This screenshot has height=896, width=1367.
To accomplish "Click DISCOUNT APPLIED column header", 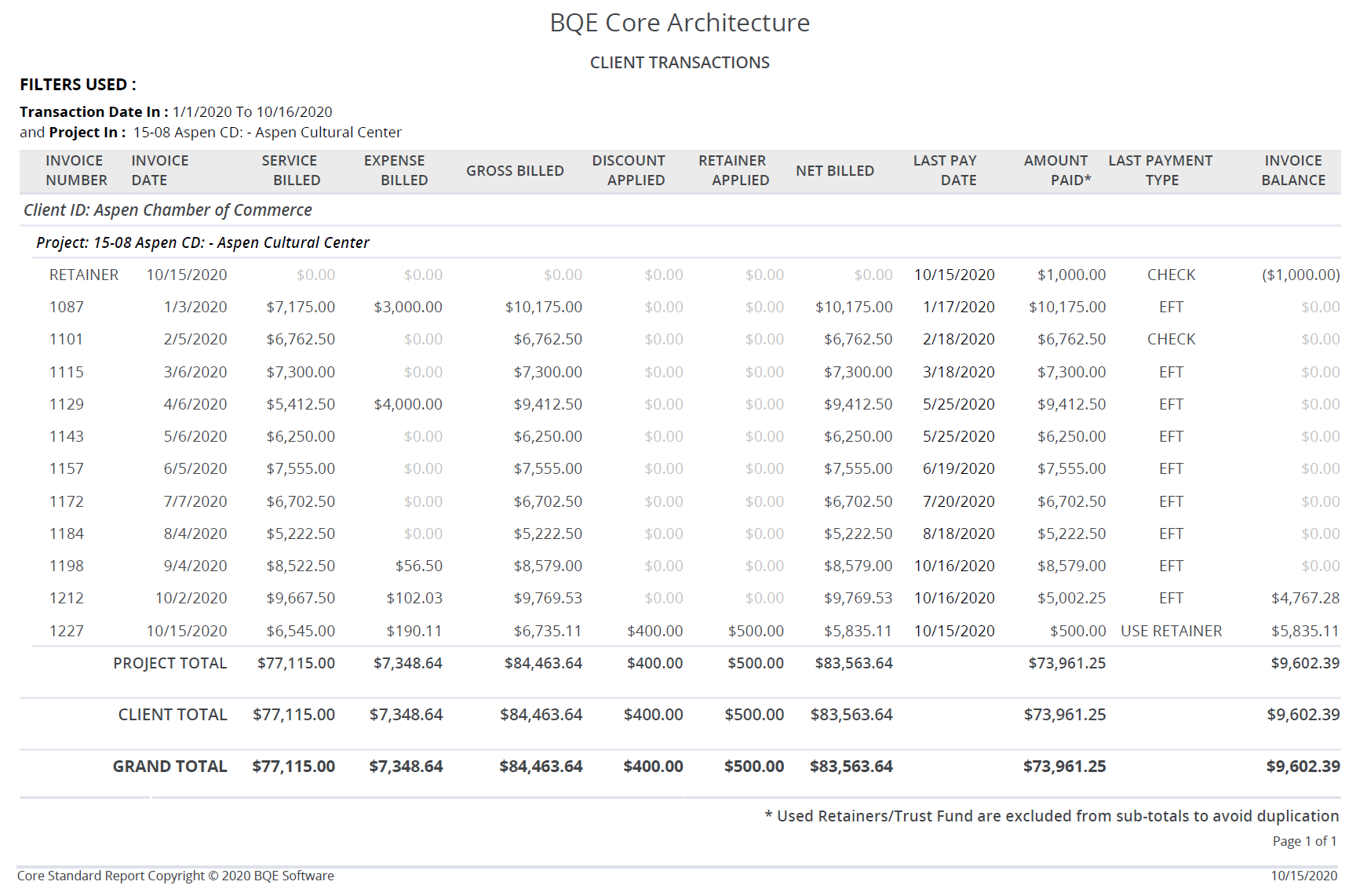I will 629,170.
